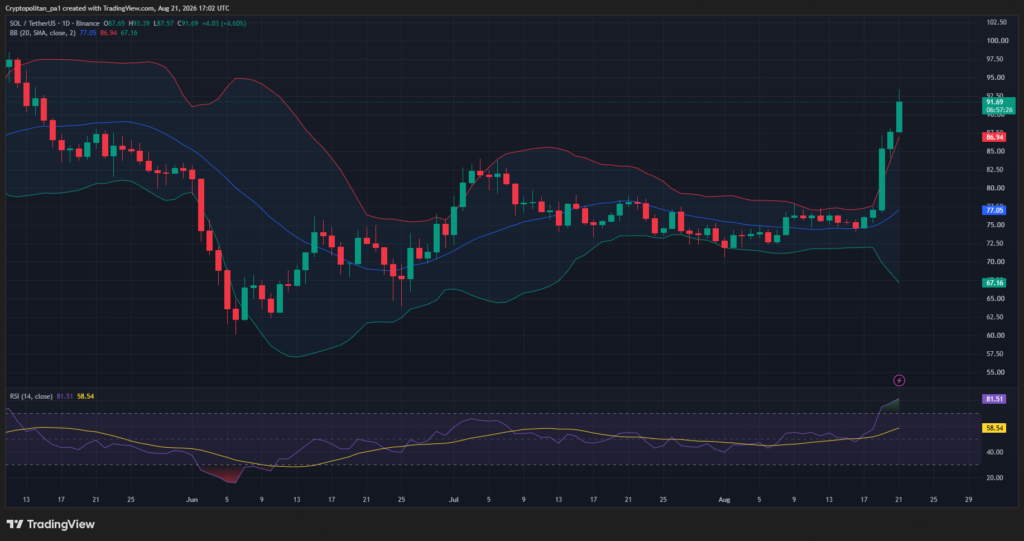This screenshot has height=541, width=1024.
Task: Click the 62.50 price axis tick
Action: tap(995, 317)
